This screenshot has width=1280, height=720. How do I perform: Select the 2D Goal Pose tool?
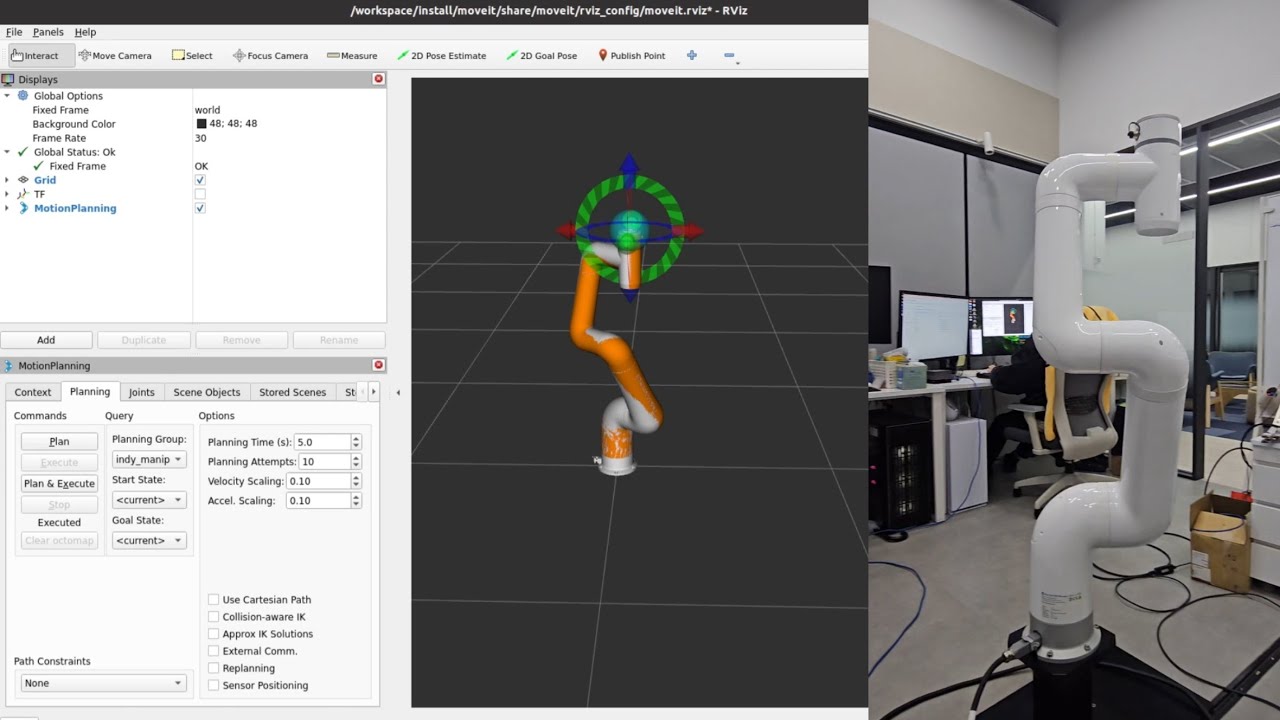(541, 56)
